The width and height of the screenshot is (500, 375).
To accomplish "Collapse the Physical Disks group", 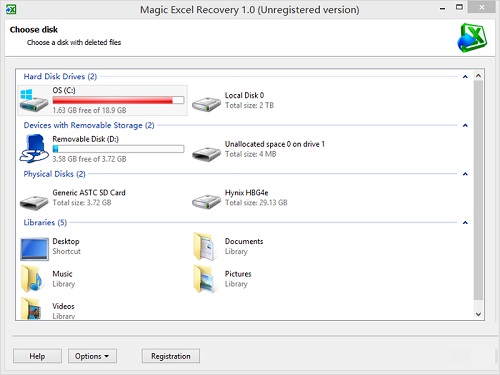I will (x=465, y=174).
